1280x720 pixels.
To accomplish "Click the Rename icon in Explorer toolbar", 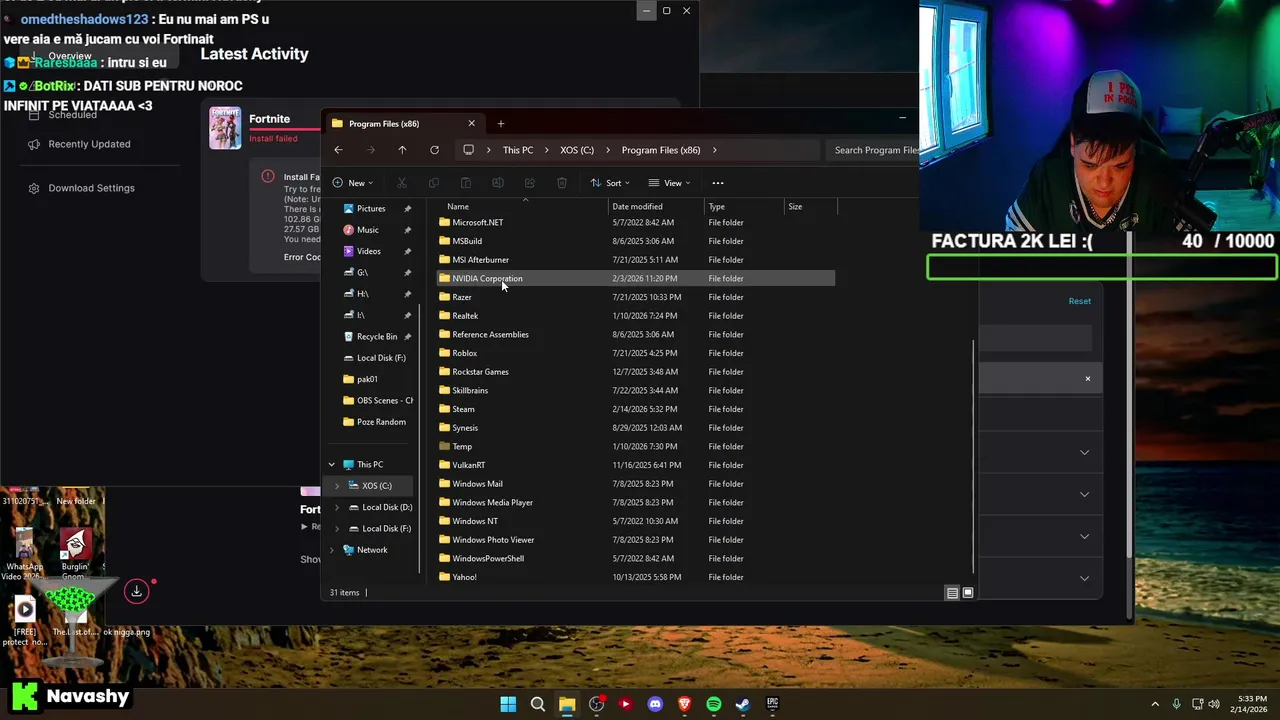I will [x=498, y=183].
